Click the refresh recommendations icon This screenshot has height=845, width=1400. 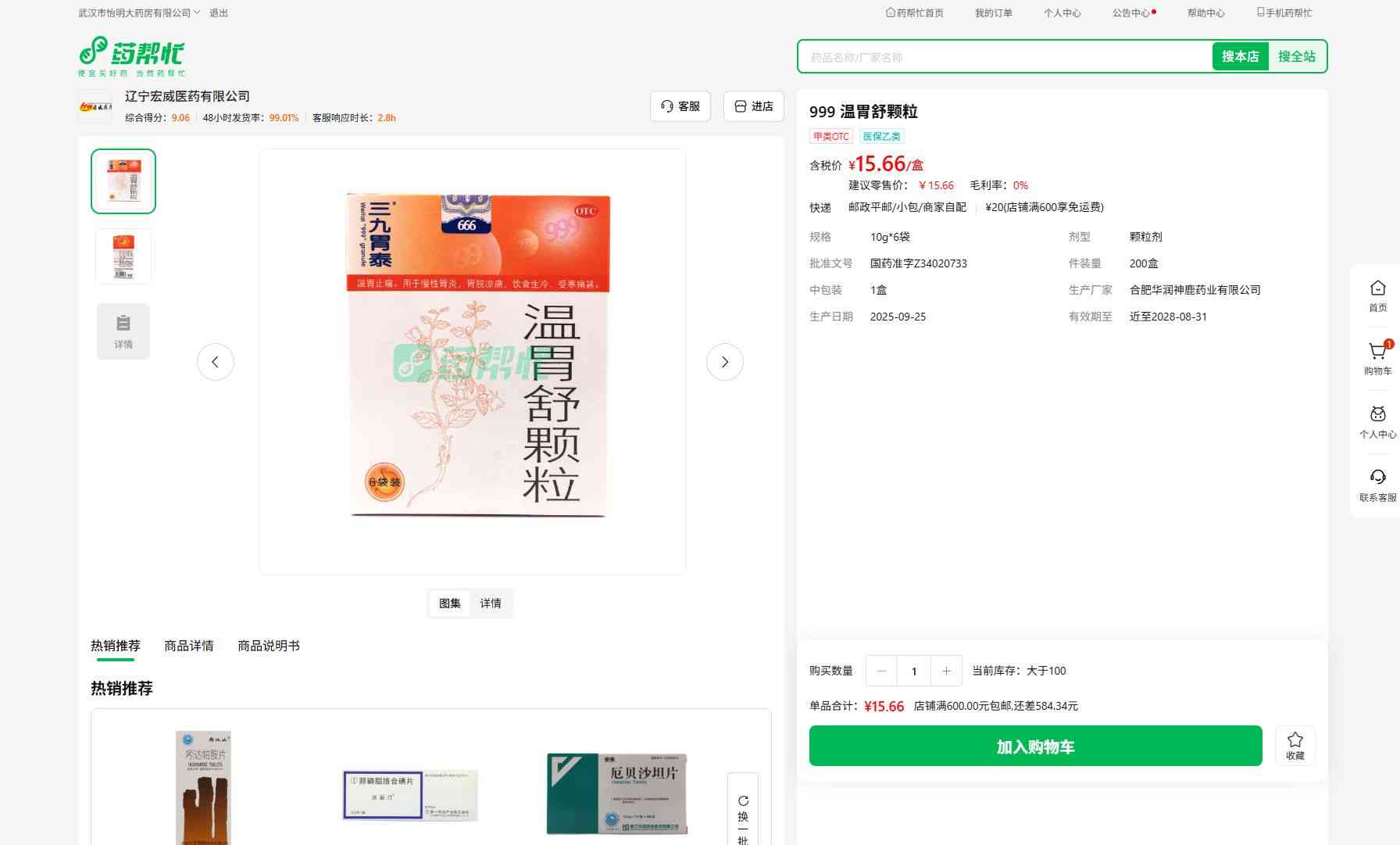(743, 801)
